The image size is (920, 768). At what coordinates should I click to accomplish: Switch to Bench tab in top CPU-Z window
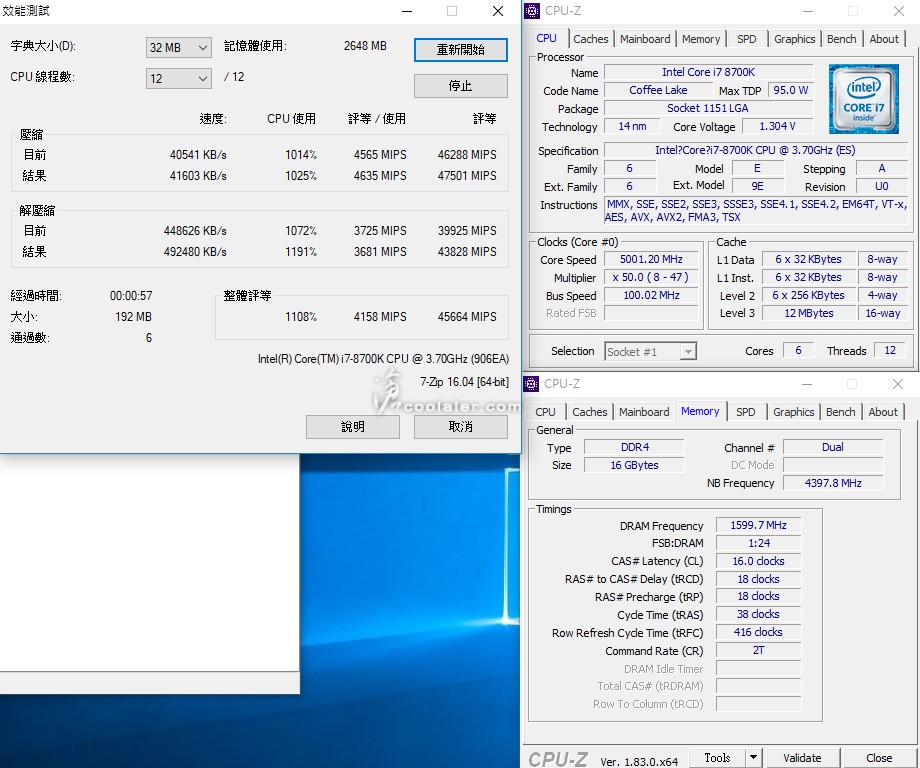tap(841, 39)
